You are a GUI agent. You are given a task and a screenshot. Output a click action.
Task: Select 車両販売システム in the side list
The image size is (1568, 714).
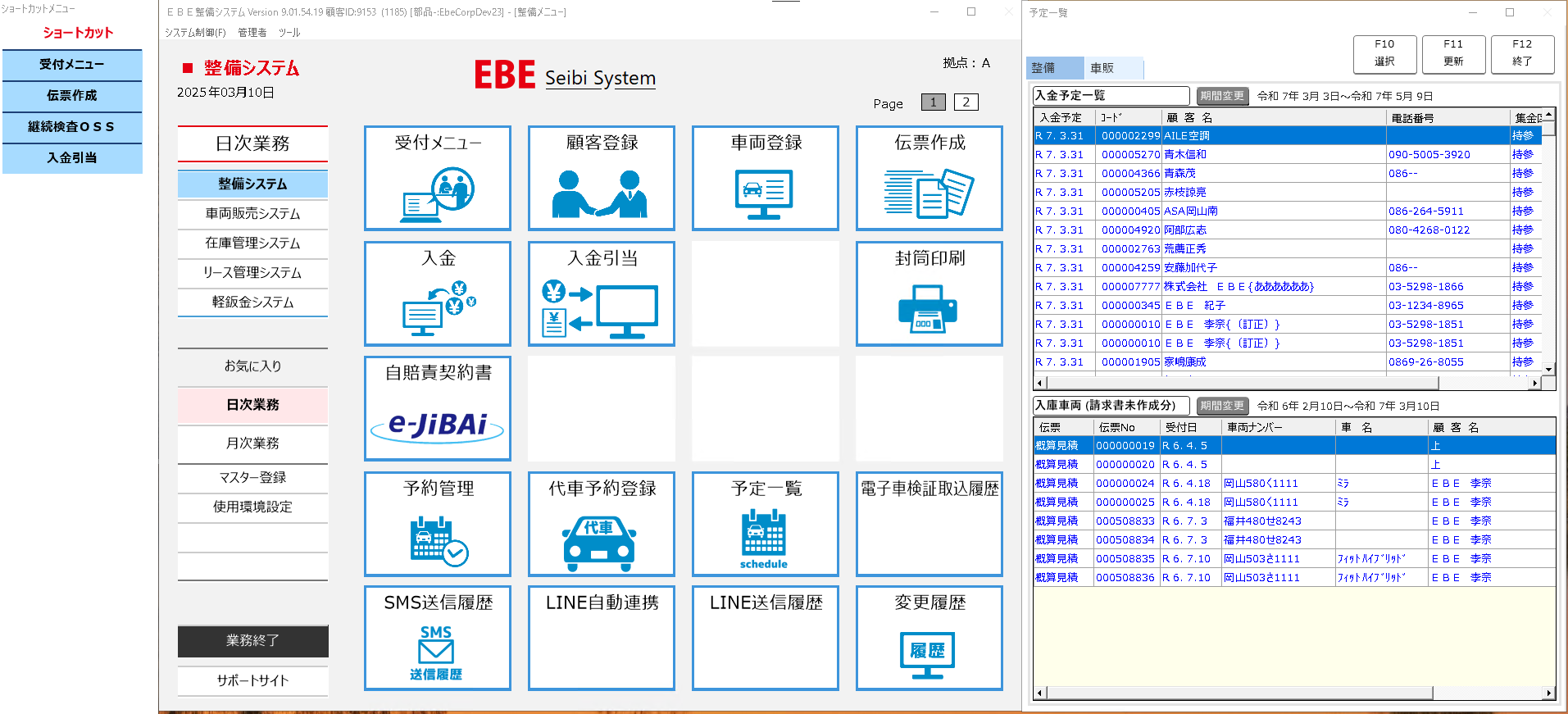tap(252, 214)
